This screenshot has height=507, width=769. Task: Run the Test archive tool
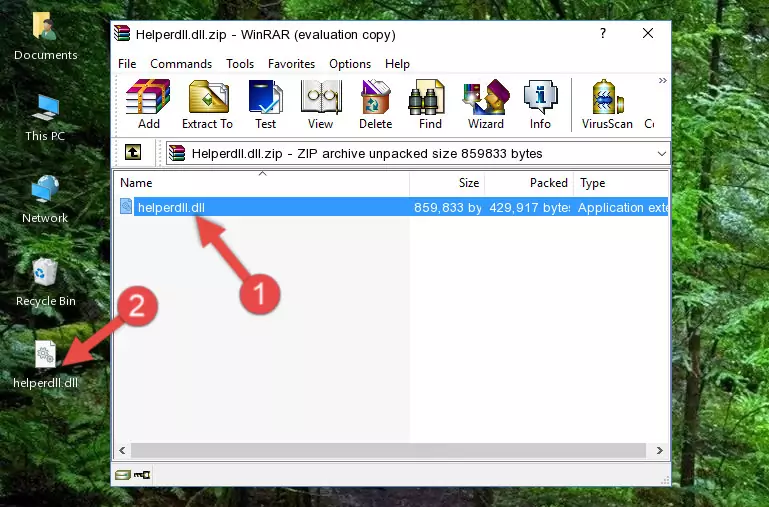pyautogui.click(x=265, y=104)
